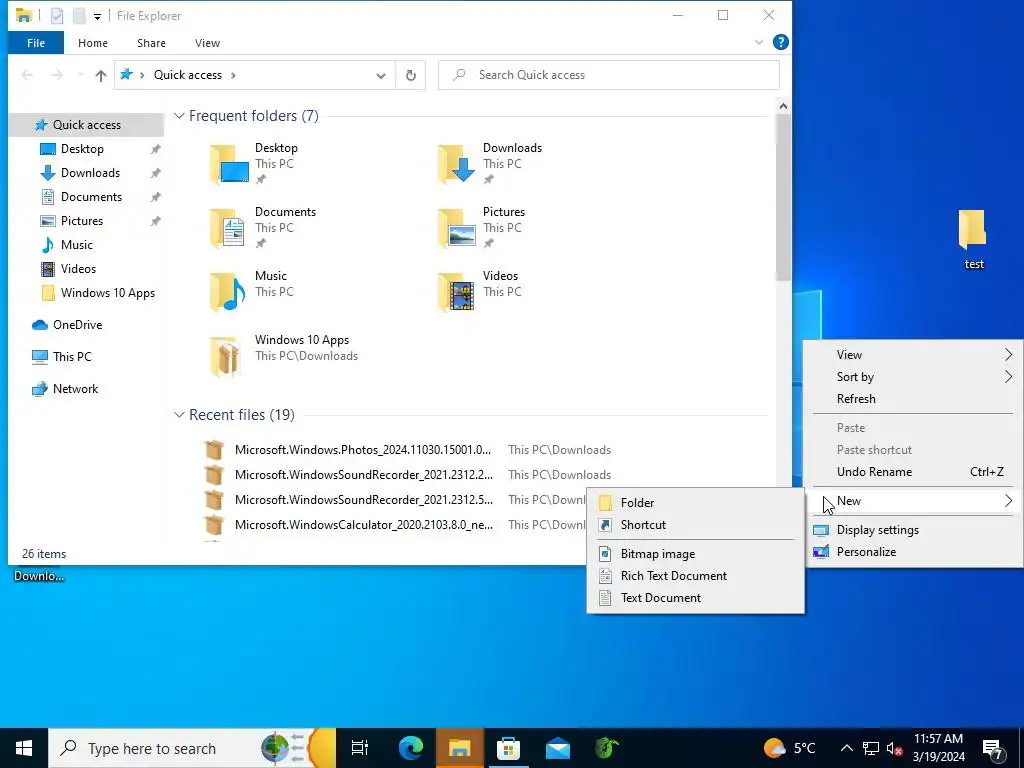Viewport: 1024px width, 768px height.
Task: Switch to the View ribbon tab
Action: pyautogui.click(x=207, y=43)
